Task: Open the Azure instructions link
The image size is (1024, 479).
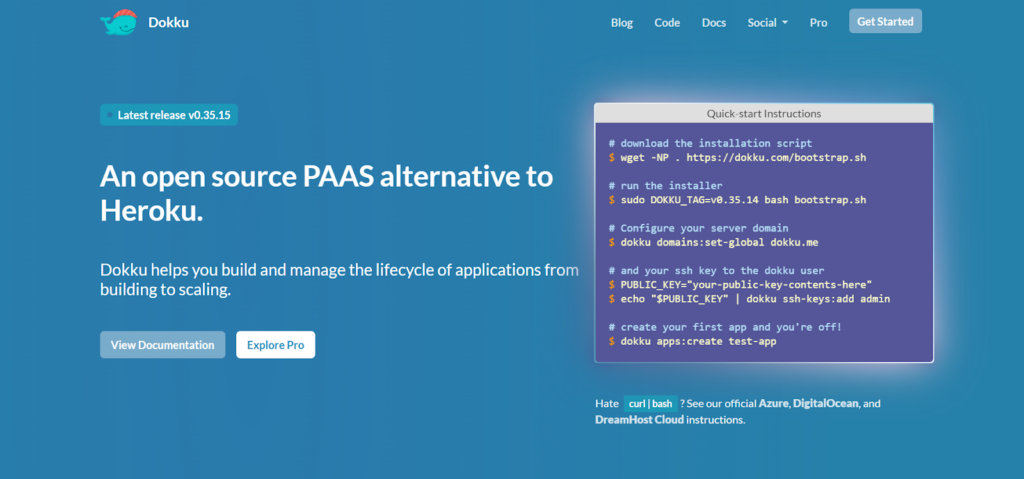Action: [x=775, y=403]
